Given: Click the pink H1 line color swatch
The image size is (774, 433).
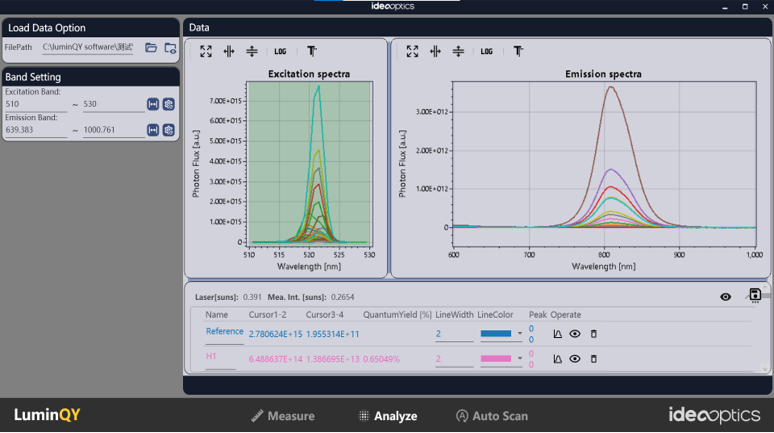Looking at the screenshot, I should (496, 359).
